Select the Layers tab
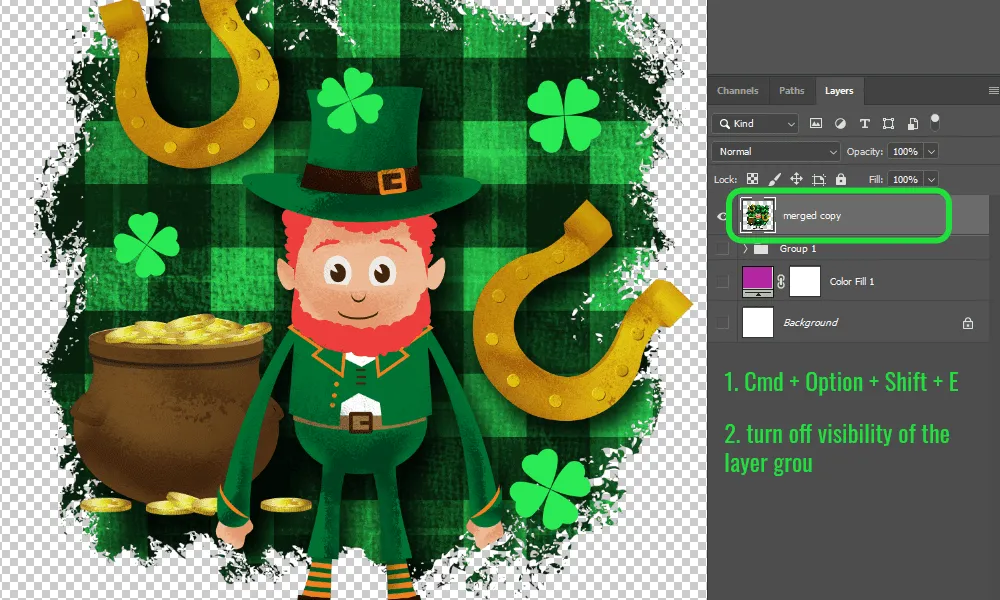 [x=839, y=91]
